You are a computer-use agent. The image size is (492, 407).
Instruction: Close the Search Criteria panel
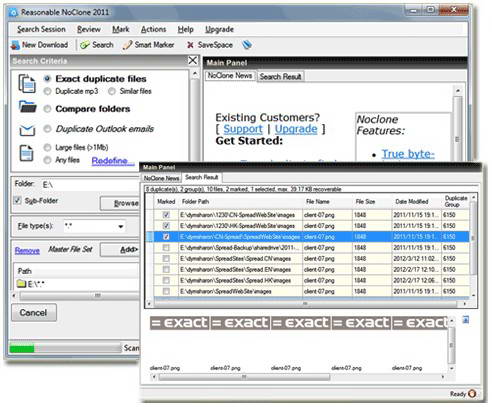click(x=193, y=60)
